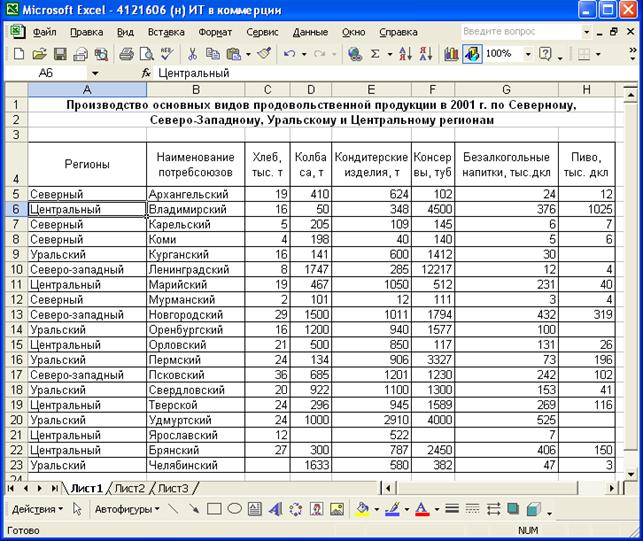Screen dimensions: 643x541
Task: Open the Действия drawing actions button
Action: pyautogui.click(x=33, y=509)
